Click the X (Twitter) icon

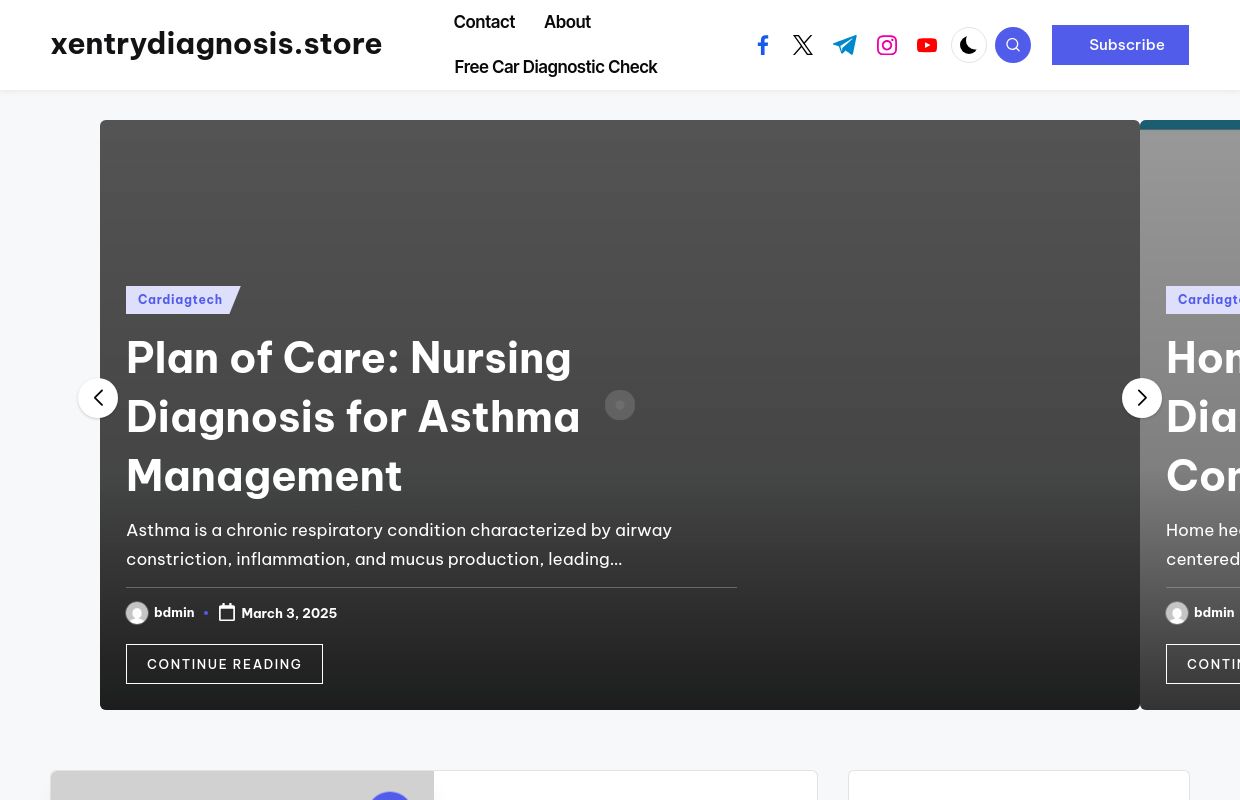coord(803,45)
